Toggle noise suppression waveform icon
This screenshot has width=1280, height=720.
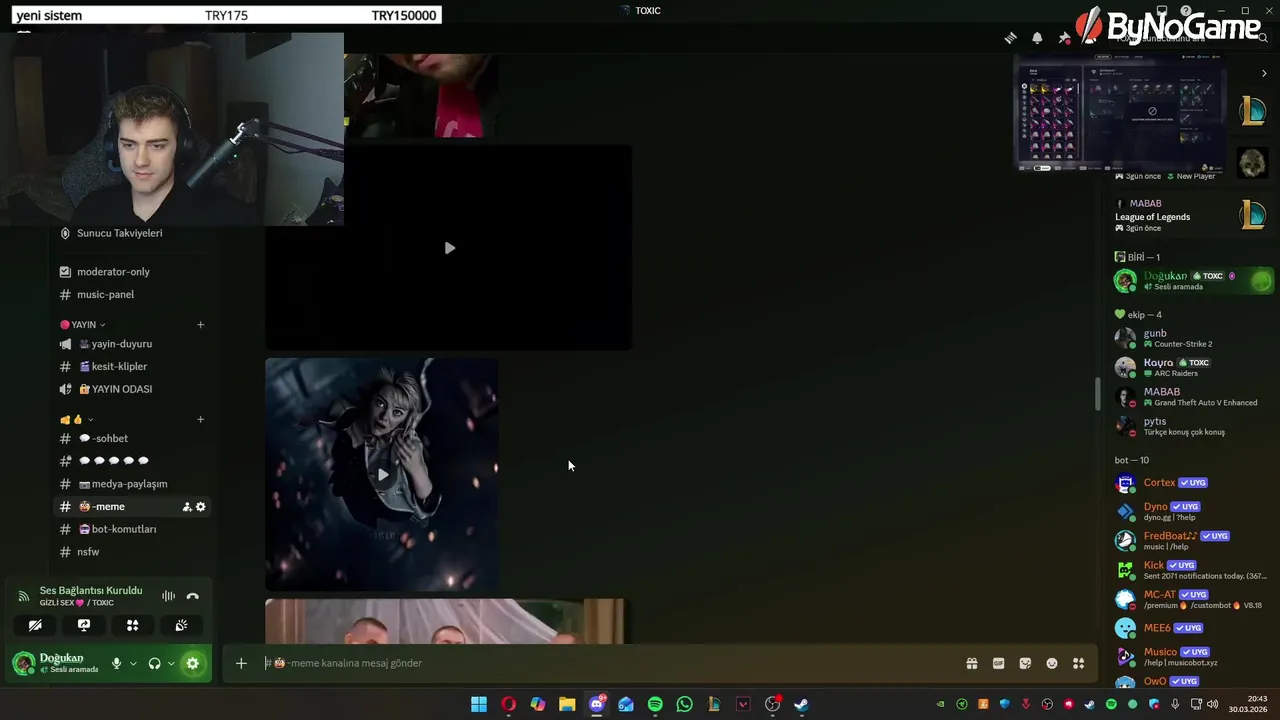pyautogui.click(x=168, y=596)
